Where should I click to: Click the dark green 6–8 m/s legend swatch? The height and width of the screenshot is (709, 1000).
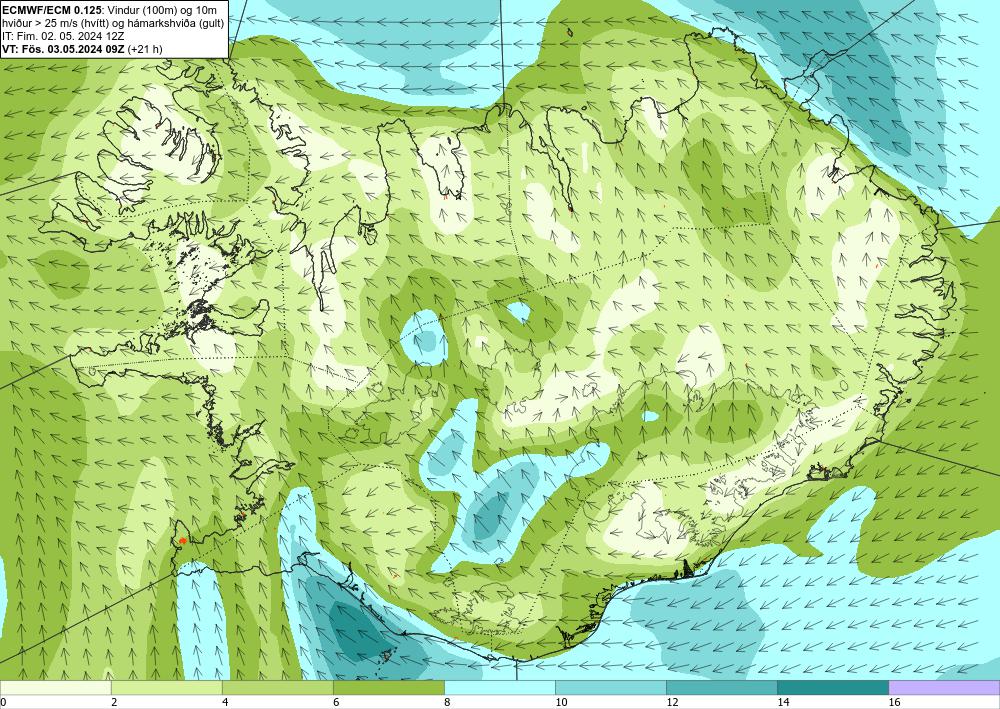pyautogui.click(x=388, y=688)
